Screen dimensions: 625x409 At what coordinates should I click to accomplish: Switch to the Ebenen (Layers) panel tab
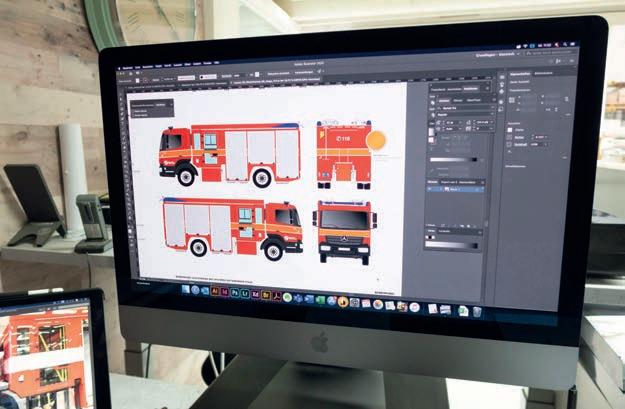[x=432, y=182]
